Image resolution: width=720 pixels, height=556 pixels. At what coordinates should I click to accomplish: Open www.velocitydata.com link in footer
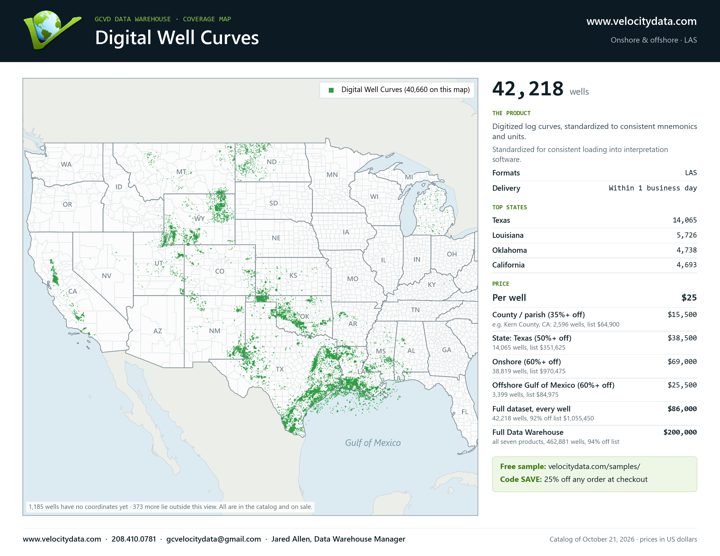tap(62, 539)
